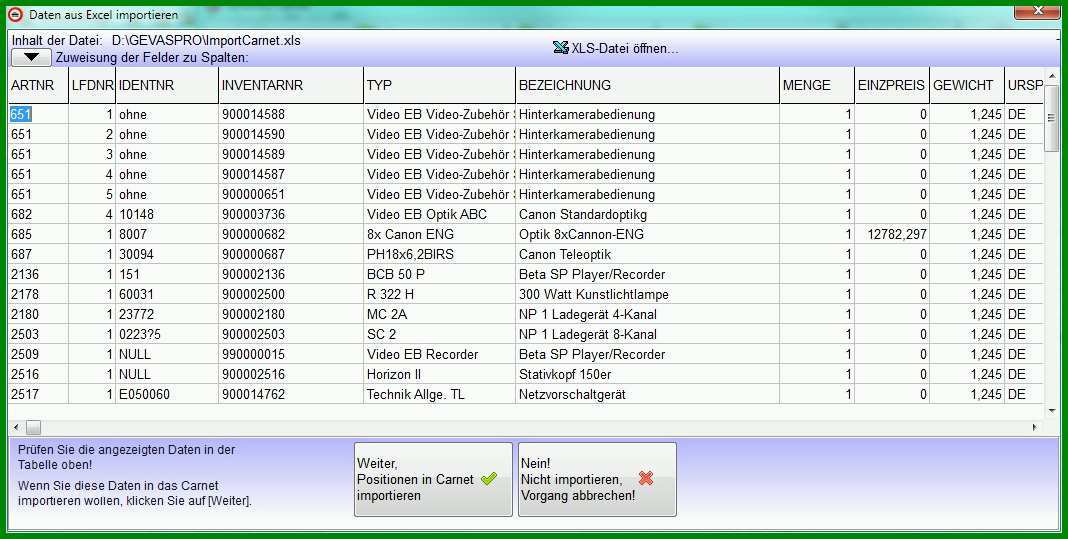The width and height of the screenshot is (1068, 539).
Task: Click Nein! Nicht importieren, Vorgang abbrechen button
Action: click(597, 479)
